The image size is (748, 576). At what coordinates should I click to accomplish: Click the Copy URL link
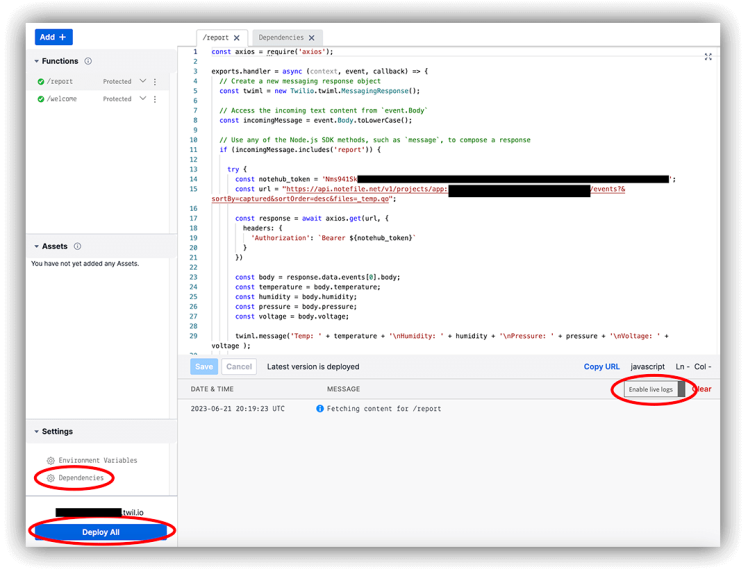(x=602, y=367)
